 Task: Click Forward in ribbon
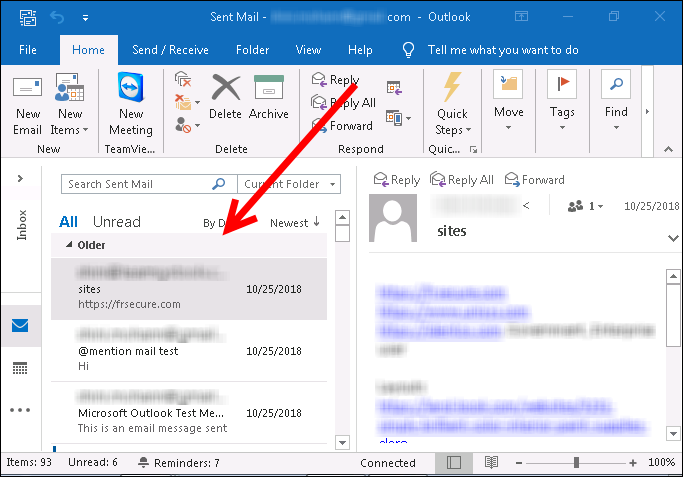tap(342, 126)
